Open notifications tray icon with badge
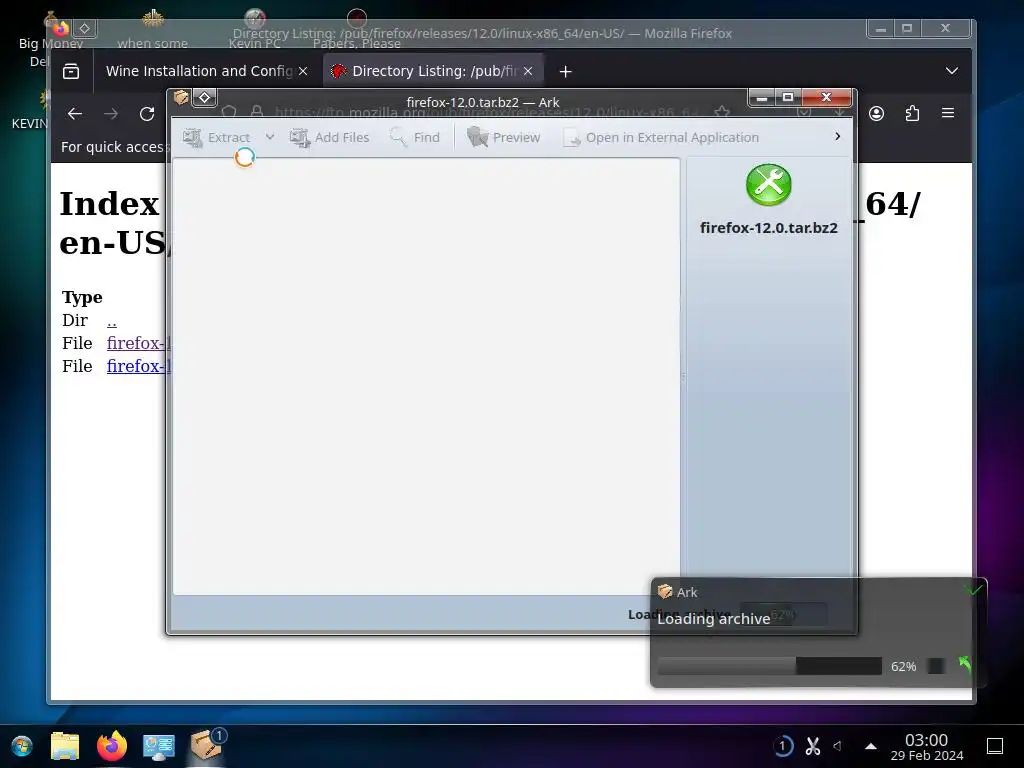 click(783, 746)
